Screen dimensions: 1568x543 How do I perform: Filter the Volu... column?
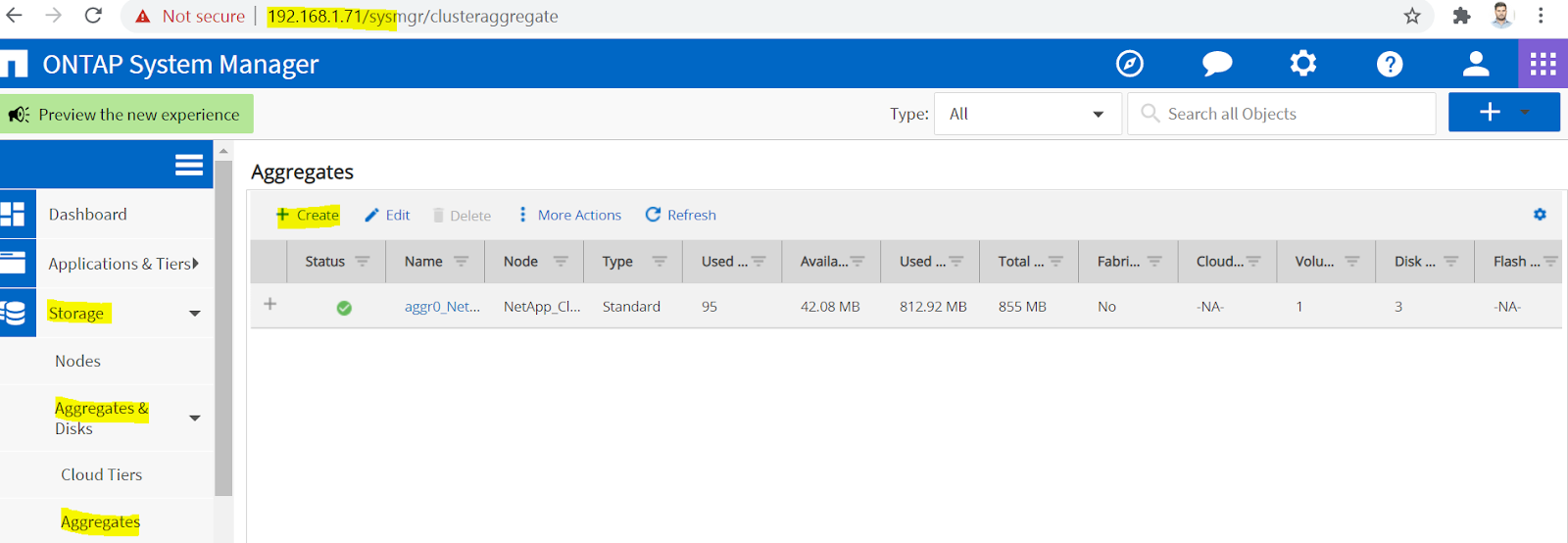coord(1352,262)
